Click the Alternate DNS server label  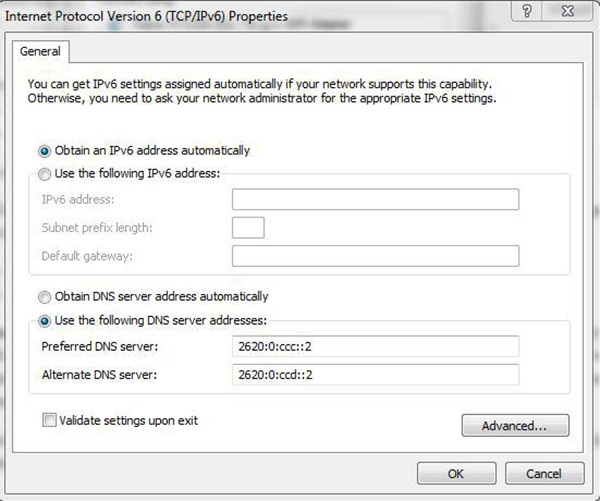[99, 374]
